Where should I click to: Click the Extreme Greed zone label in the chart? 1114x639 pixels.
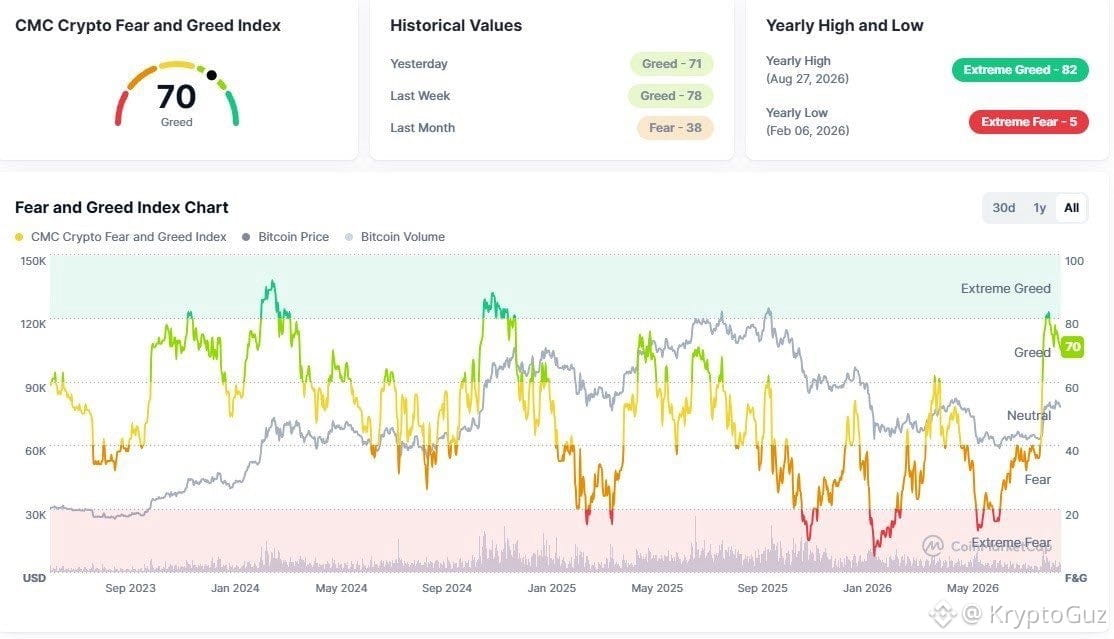coord(1005,289)
